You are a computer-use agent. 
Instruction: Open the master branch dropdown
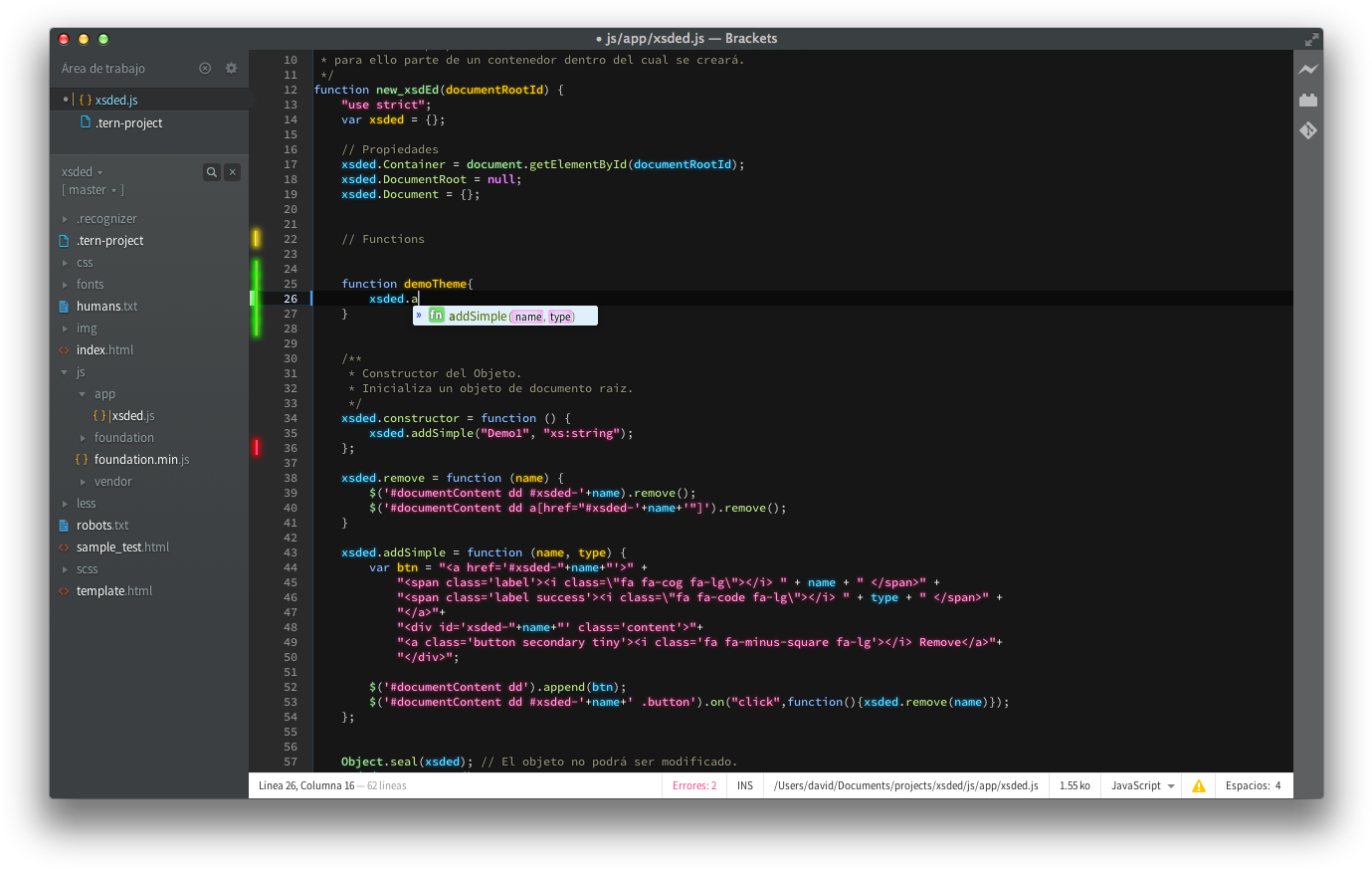pyautogui.click(x=93, y=190)
